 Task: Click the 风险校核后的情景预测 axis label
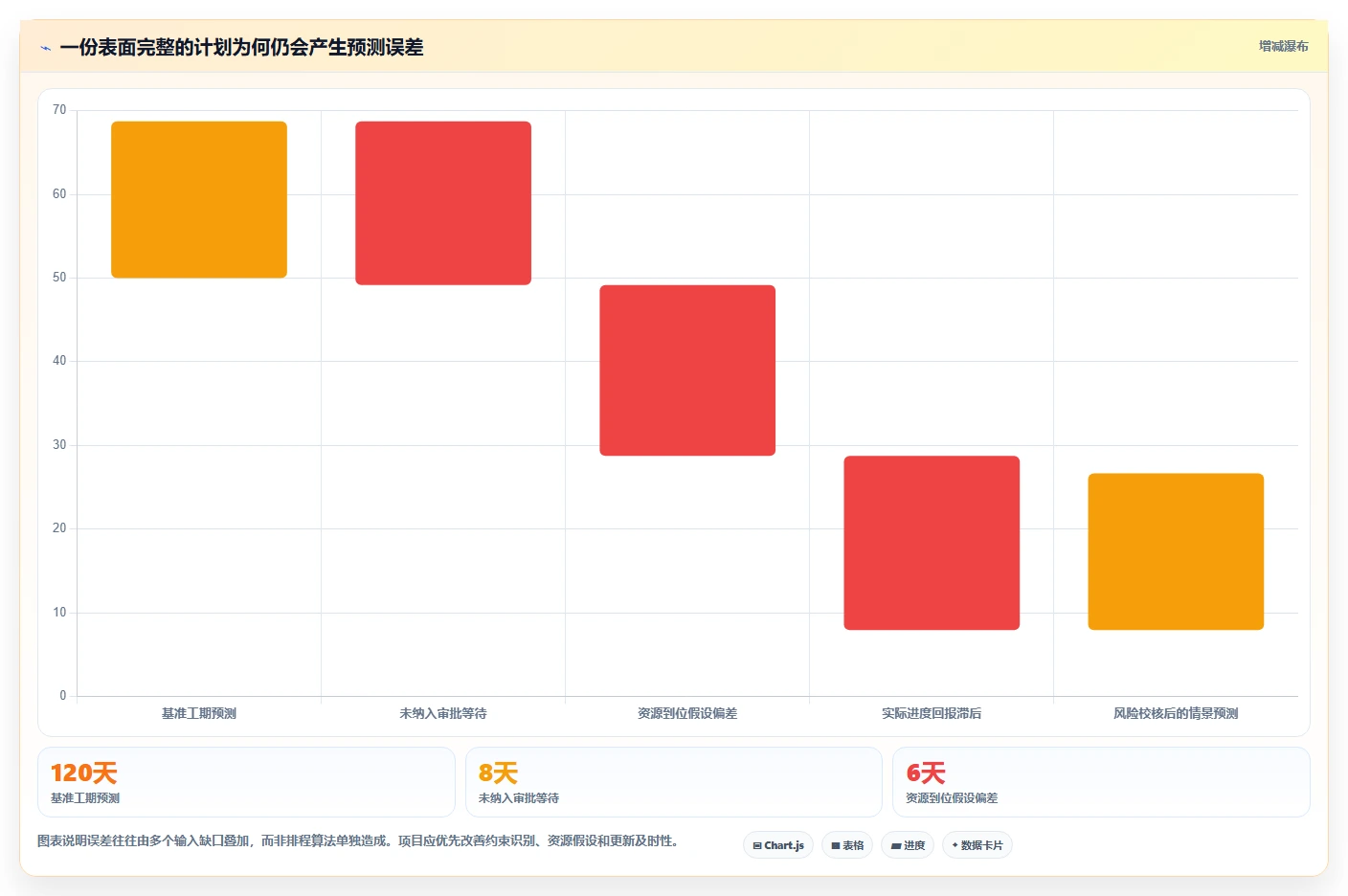(1176, 713)
